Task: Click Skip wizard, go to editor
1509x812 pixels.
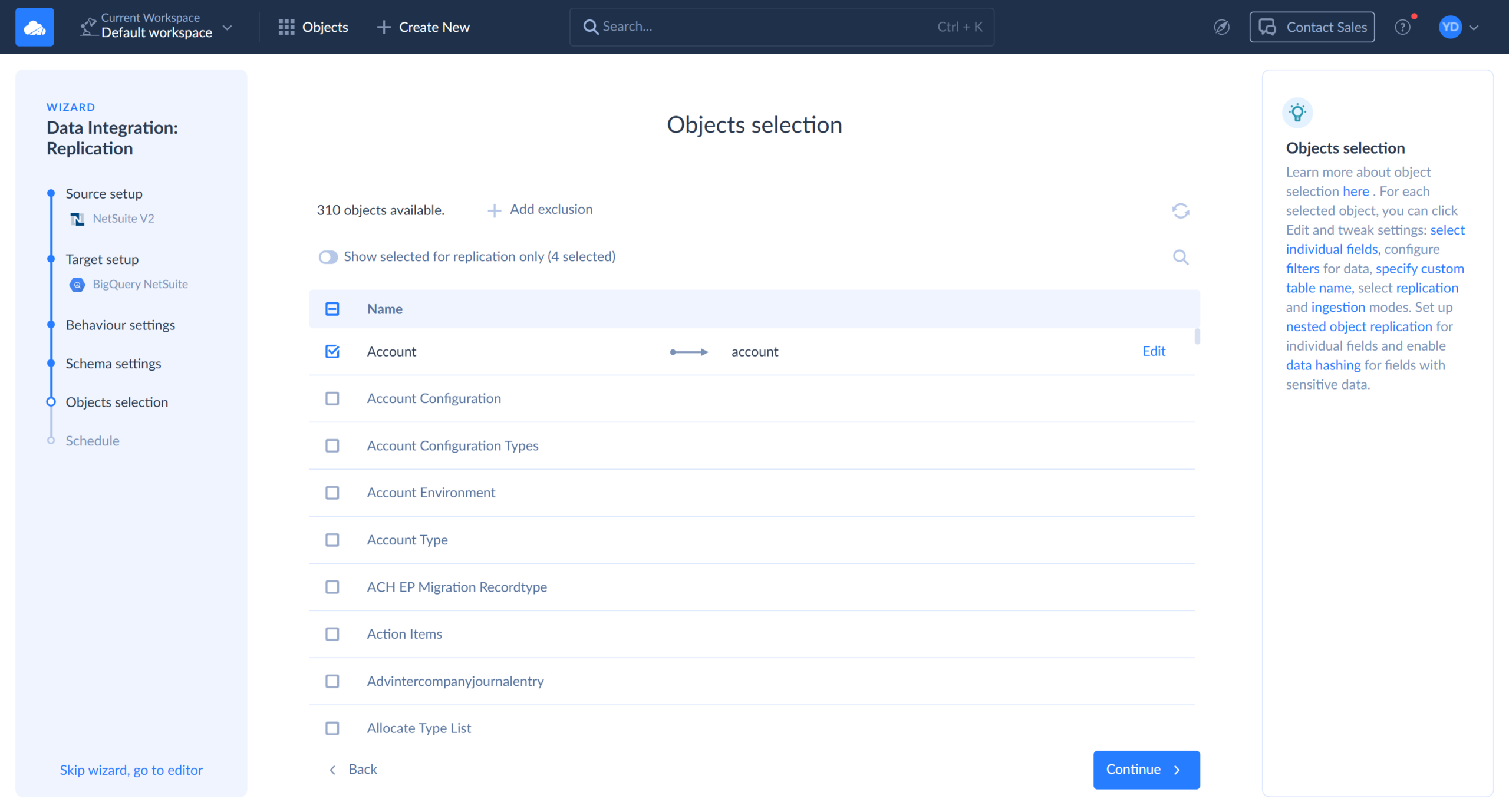Action: click(131, 770)
